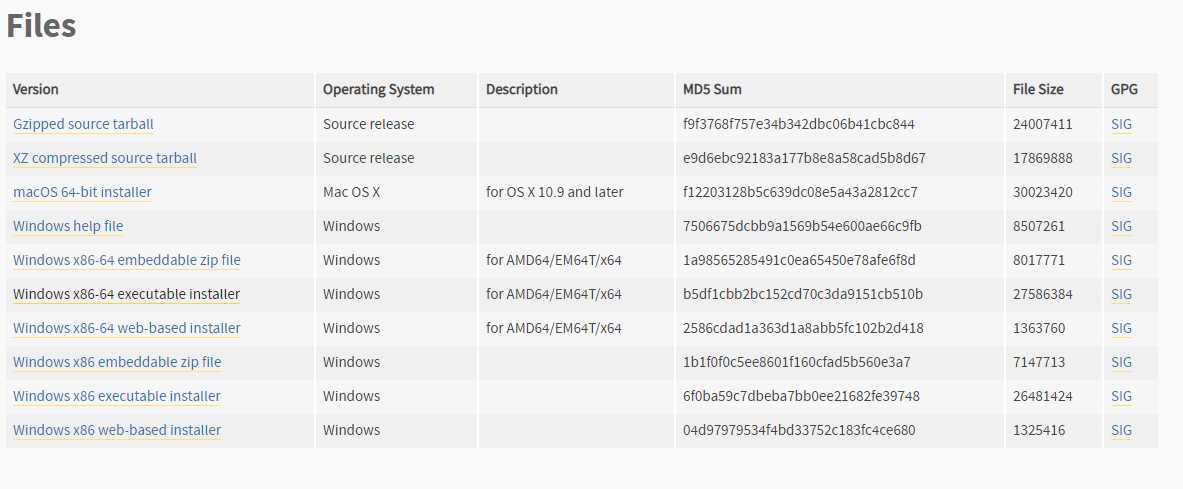Open the Gzipped source tarball link

(83, 124)
